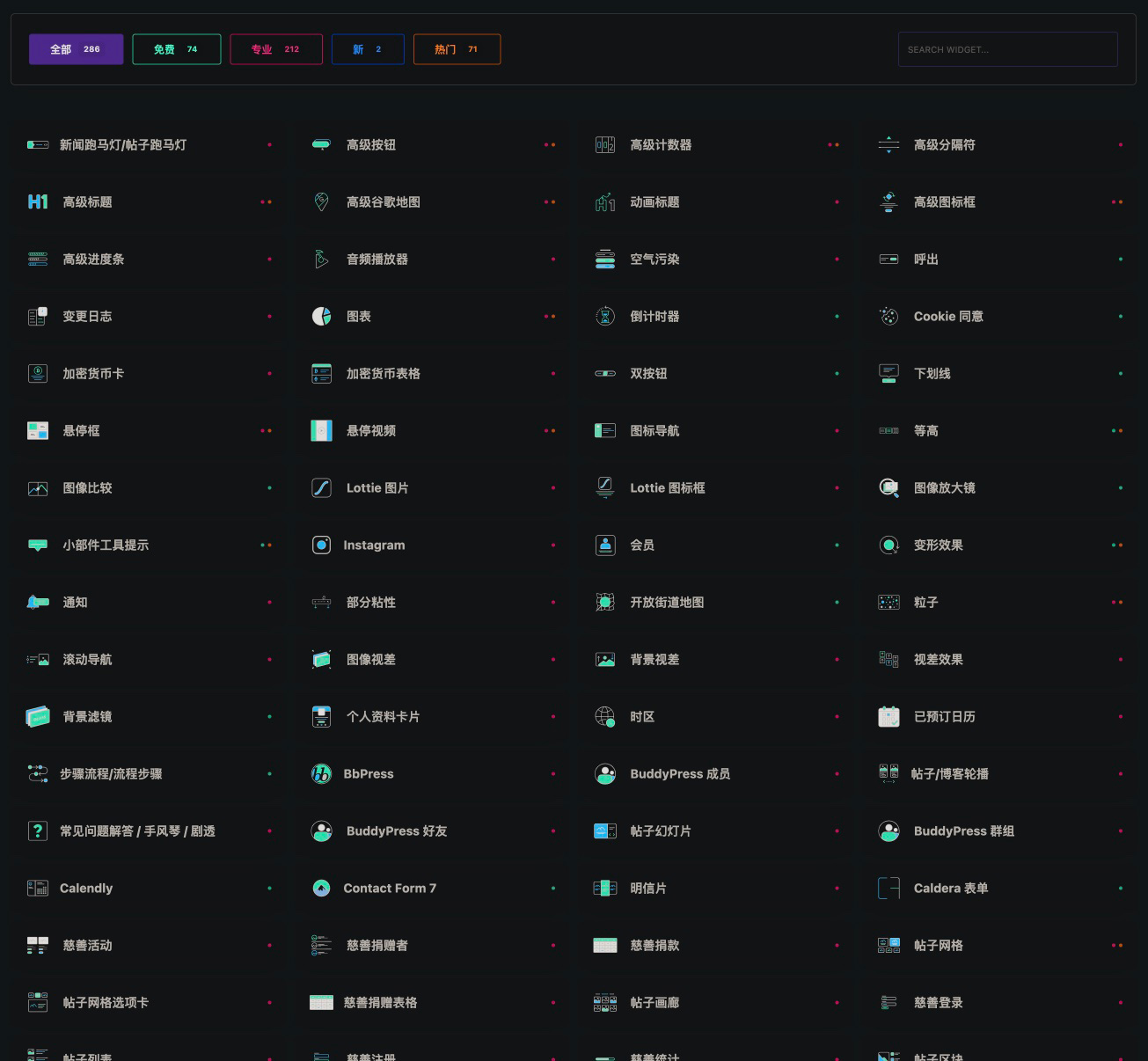Click the 加密货币卡 icon
Screen dimensions: 1148x1061
38,373
